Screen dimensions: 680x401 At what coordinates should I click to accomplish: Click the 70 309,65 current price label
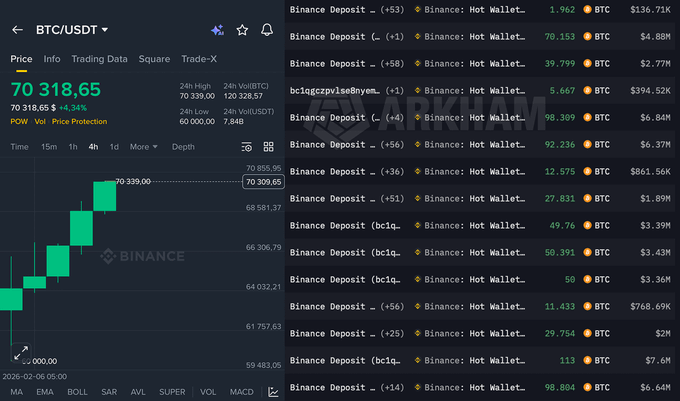tap(264, 182)
